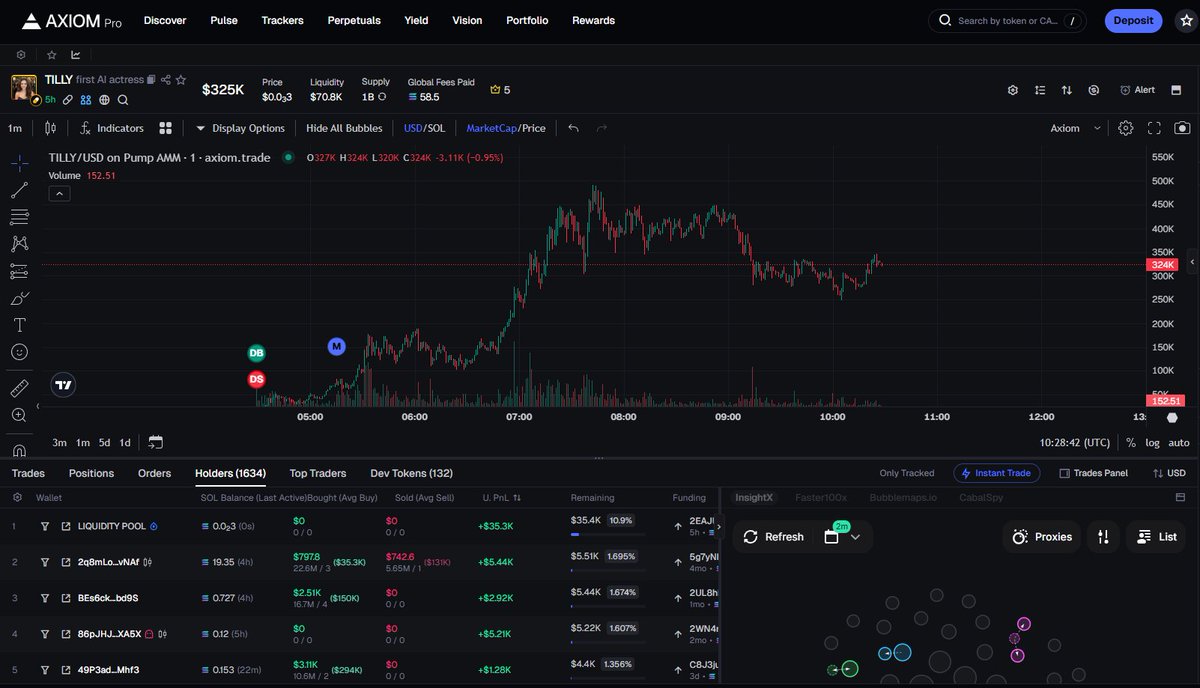Switch to the Trades tab
The height and width of the screenshot is (688, 1200).
[28, 473]
